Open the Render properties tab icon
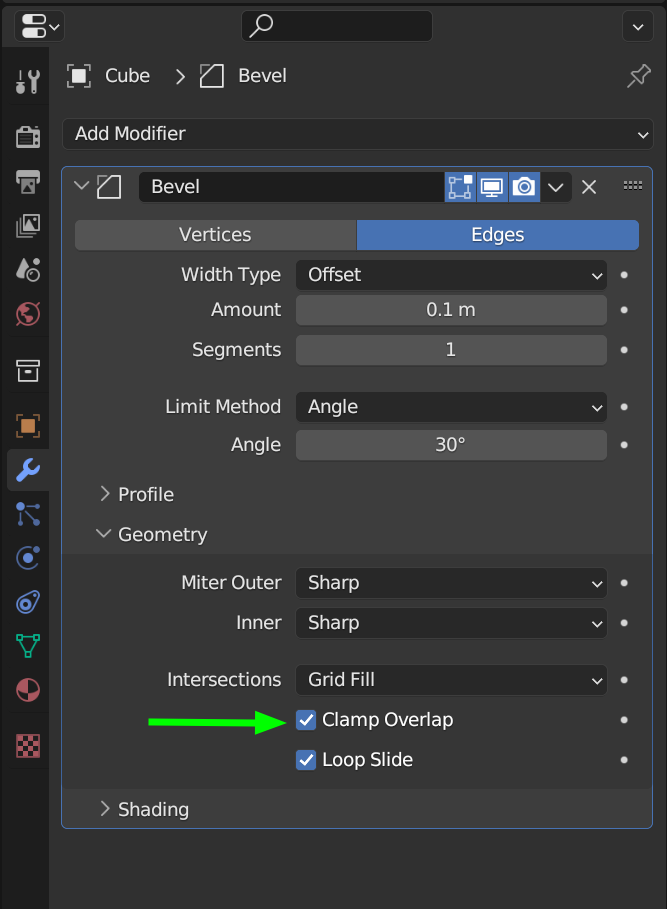This screenshot has height=909, width=667. [x=28, y=137]
